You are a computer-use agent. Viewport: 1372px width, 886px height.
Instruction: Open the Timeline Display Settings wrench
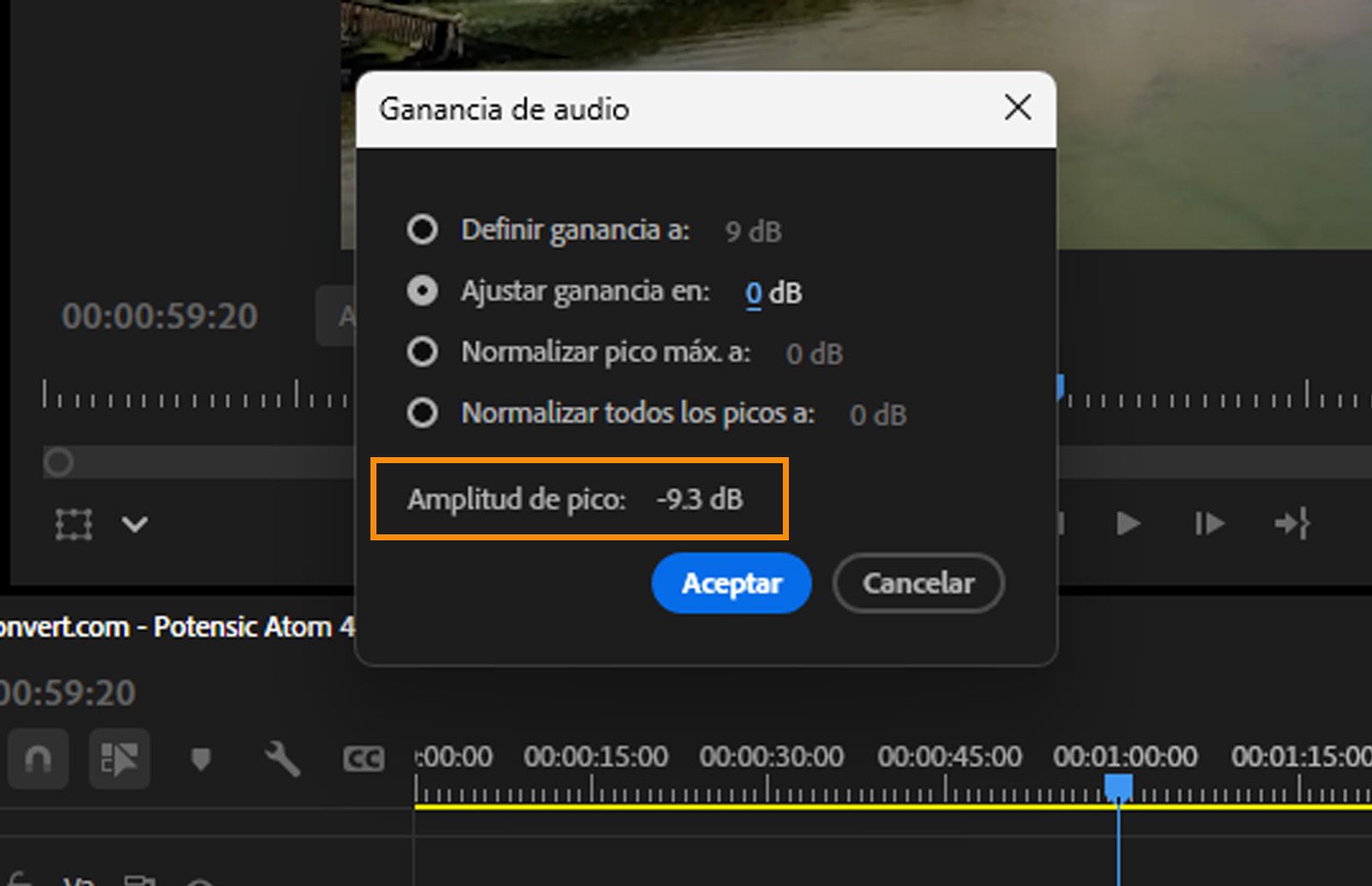(x=280, y=758)
